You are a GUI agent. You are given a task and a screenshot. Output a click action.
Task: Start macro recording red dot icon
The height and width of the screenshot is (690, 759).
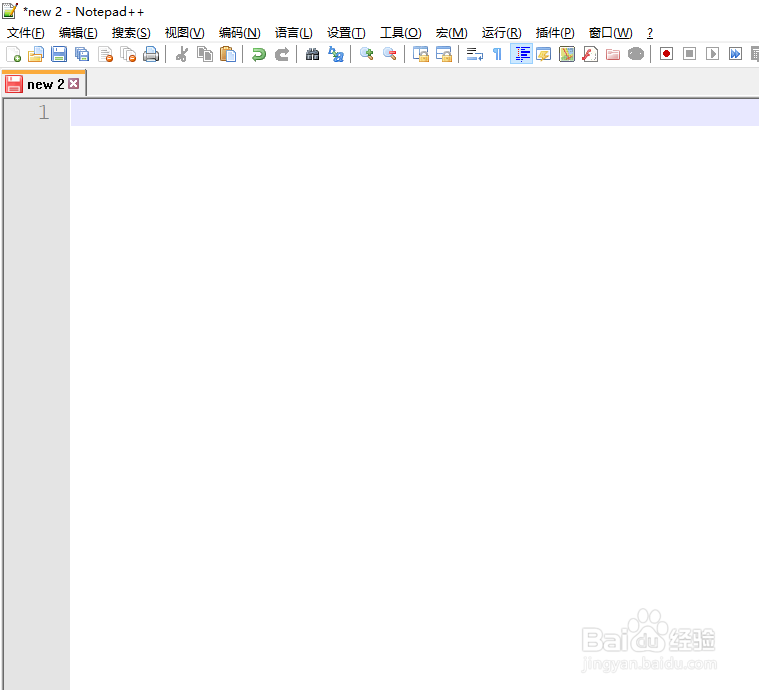pyautogui.click(x=667, y=54)
